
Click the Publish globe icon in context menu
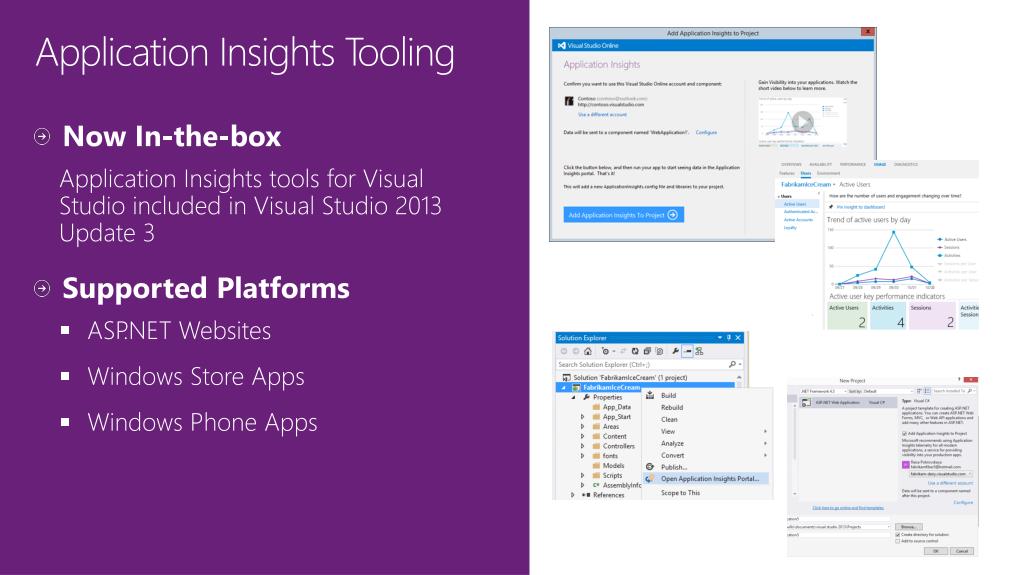pos(650,467)
